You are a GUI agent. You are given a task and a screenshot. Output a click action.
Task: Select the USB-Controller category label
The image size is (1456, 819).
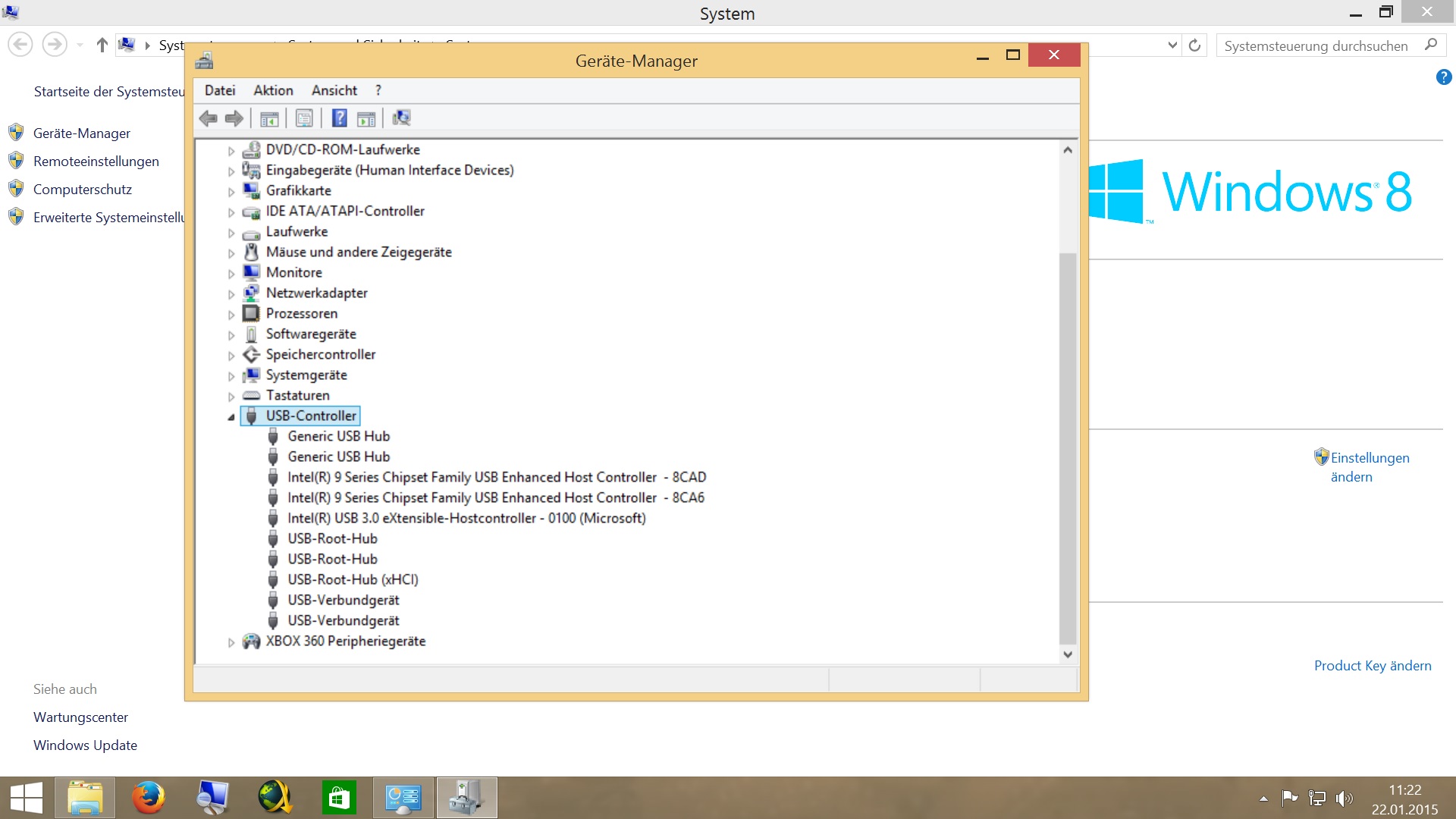click(x=311, y=416)
